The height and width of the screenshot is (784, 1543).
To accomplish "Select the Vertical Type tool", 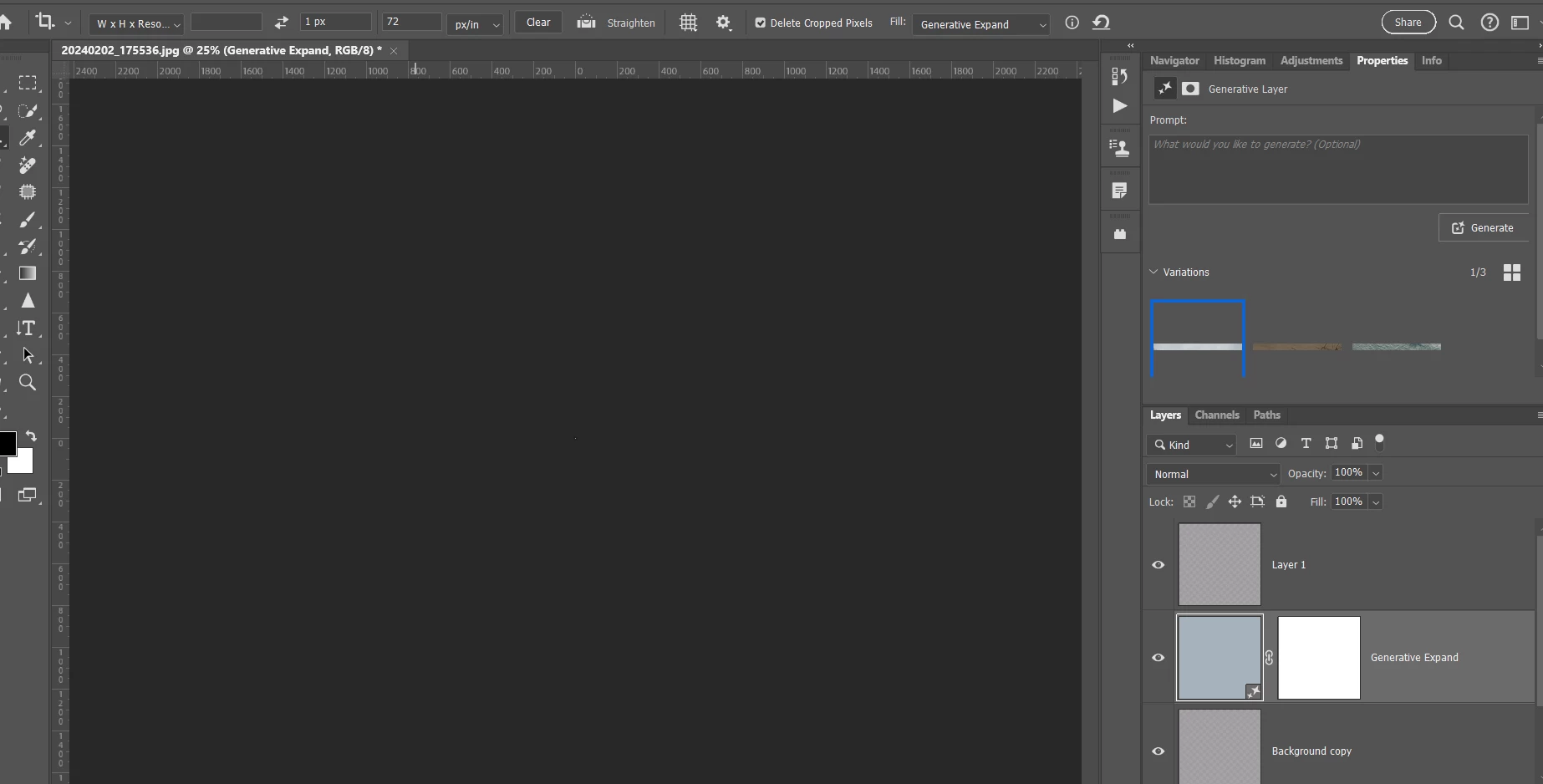I will click(28, 328).
